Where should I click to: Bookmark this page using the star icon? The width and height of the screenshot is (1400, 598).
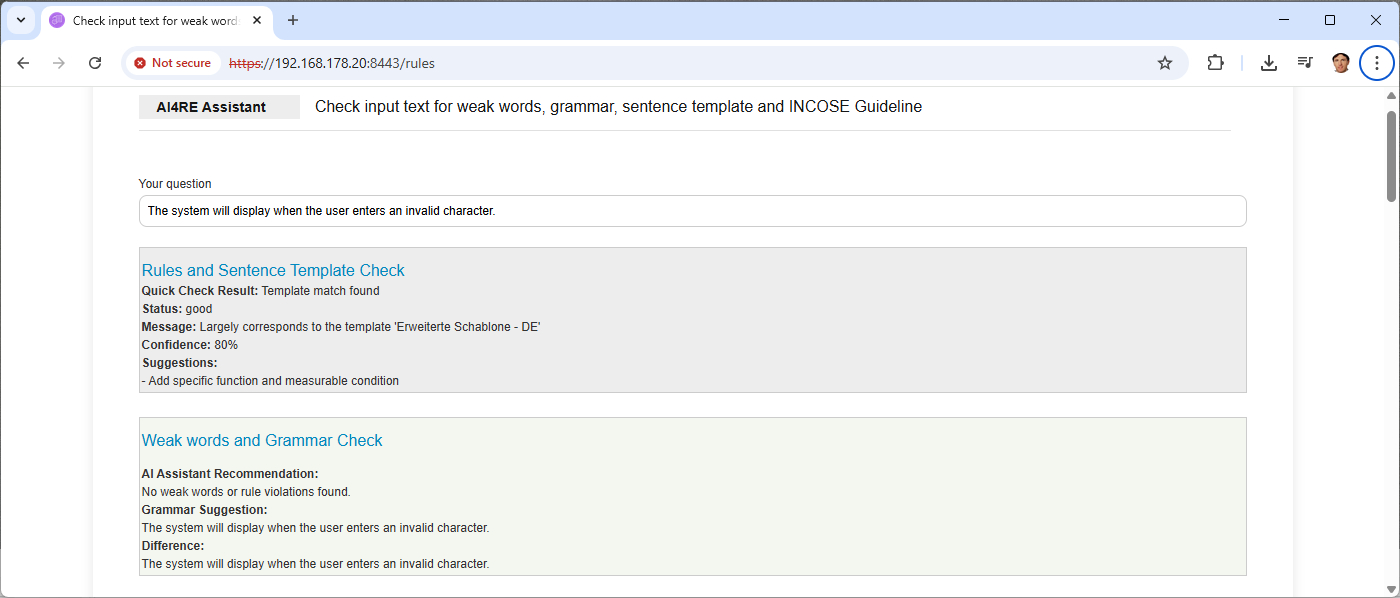pyautogui.click(x=1164, y=62)
